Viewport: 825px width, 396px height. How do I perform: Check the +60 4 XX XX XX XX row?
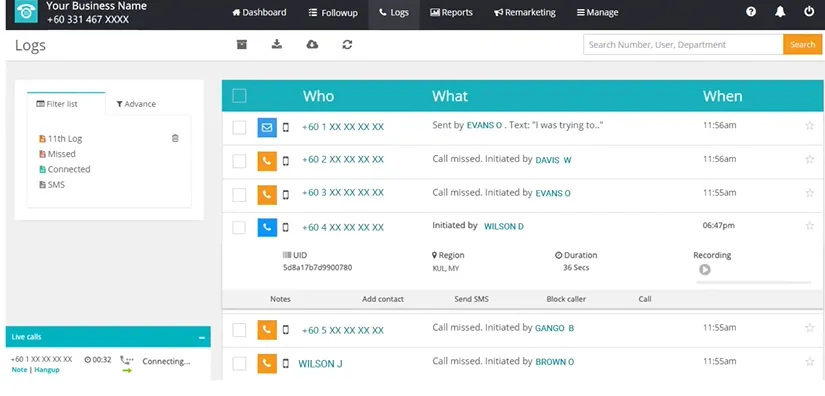(239, 227)
